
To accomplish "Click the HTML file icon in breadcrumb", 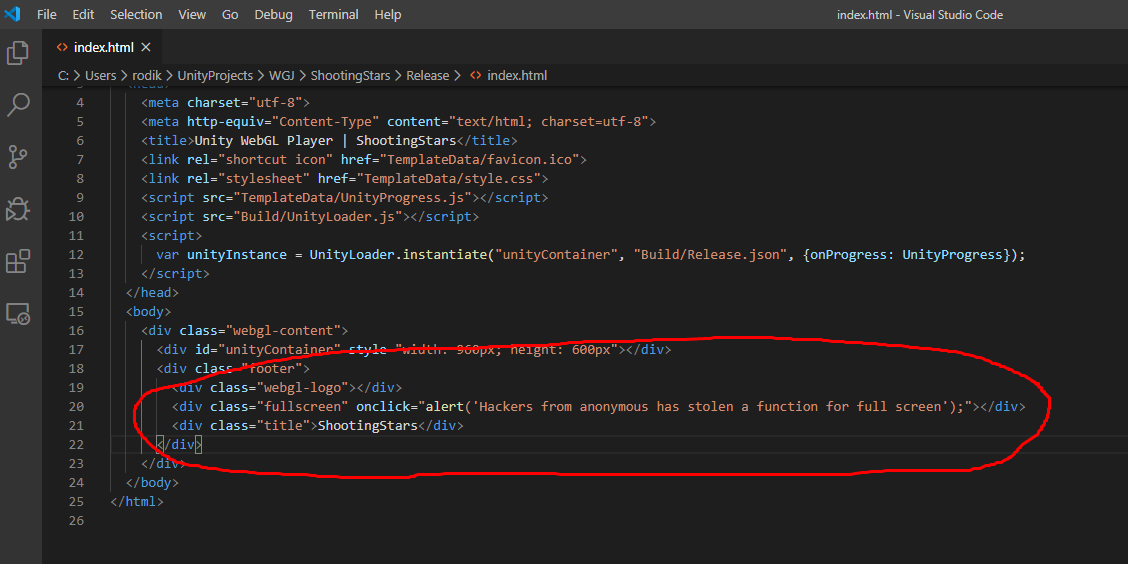I will coord(476,76).
